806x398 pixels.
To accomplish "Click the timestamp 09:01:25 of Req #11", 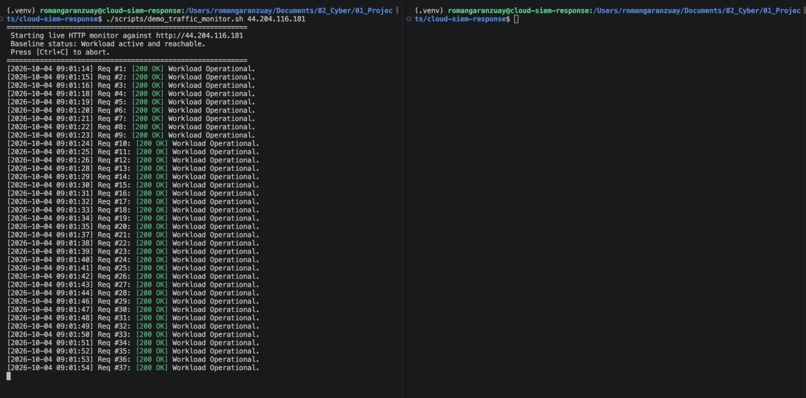I will click(x=75, y=152).
